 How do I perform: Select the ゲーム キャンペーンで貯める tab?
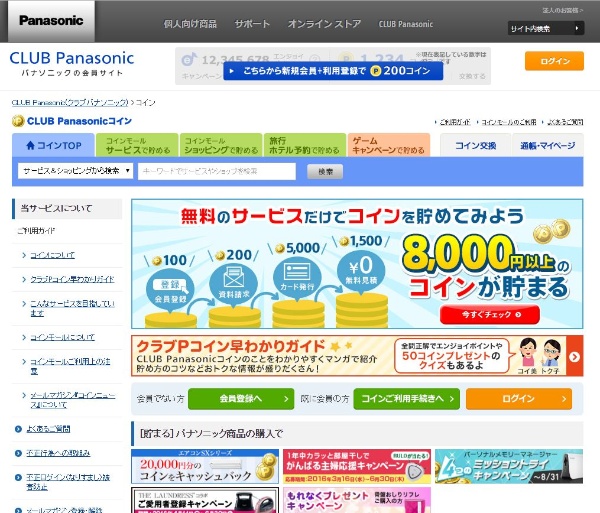pos(389,145)
